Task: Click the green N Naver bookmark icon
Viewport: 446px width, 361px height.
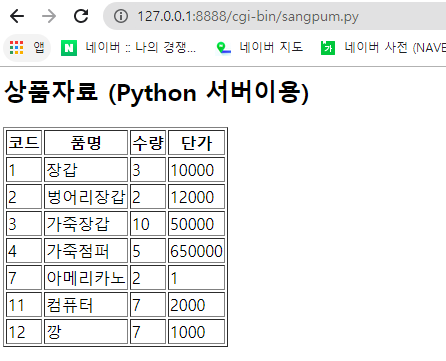Action: [x=69, y=48]
